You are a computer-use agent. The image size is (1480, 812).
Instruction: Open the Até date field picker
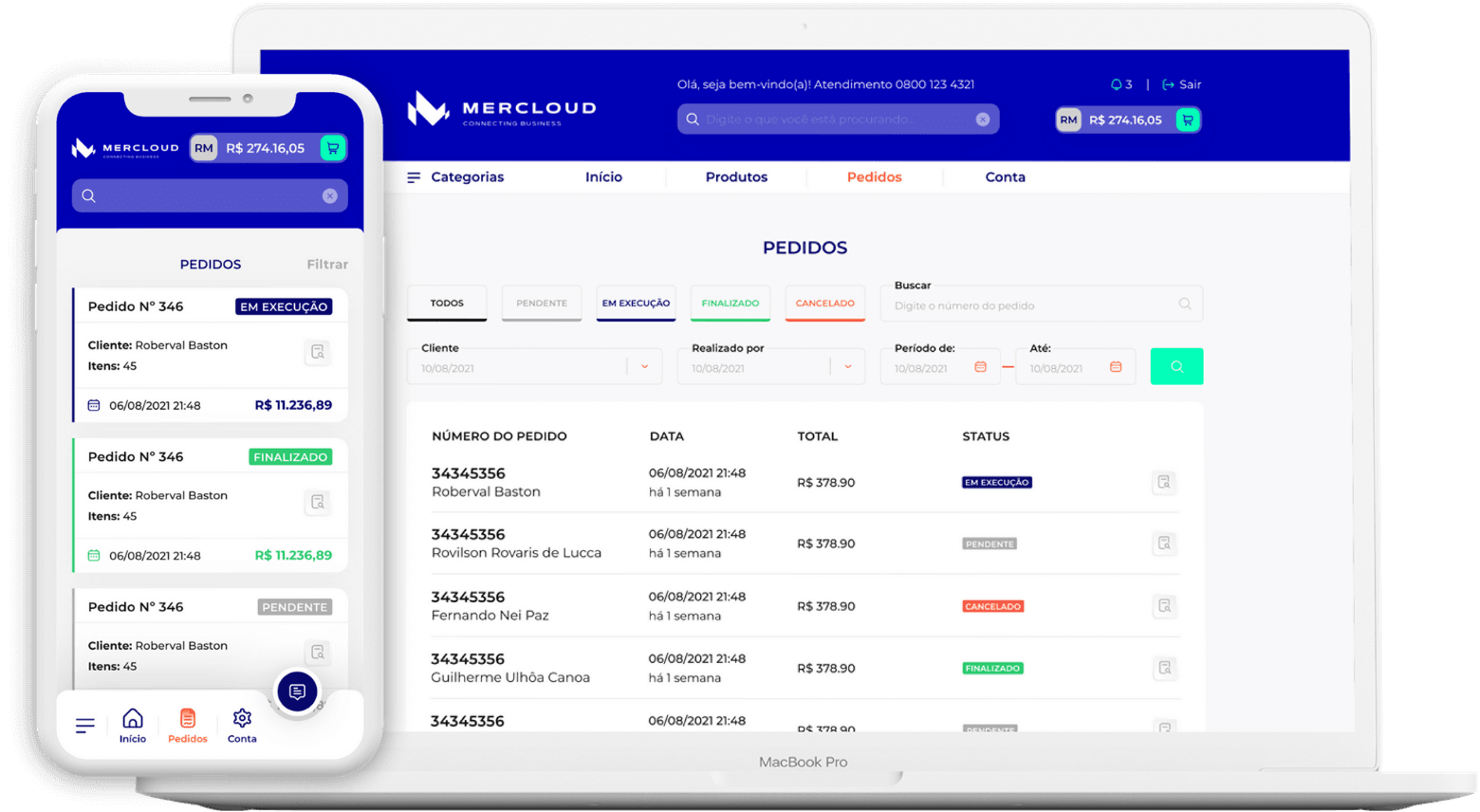click(1116, 366)
